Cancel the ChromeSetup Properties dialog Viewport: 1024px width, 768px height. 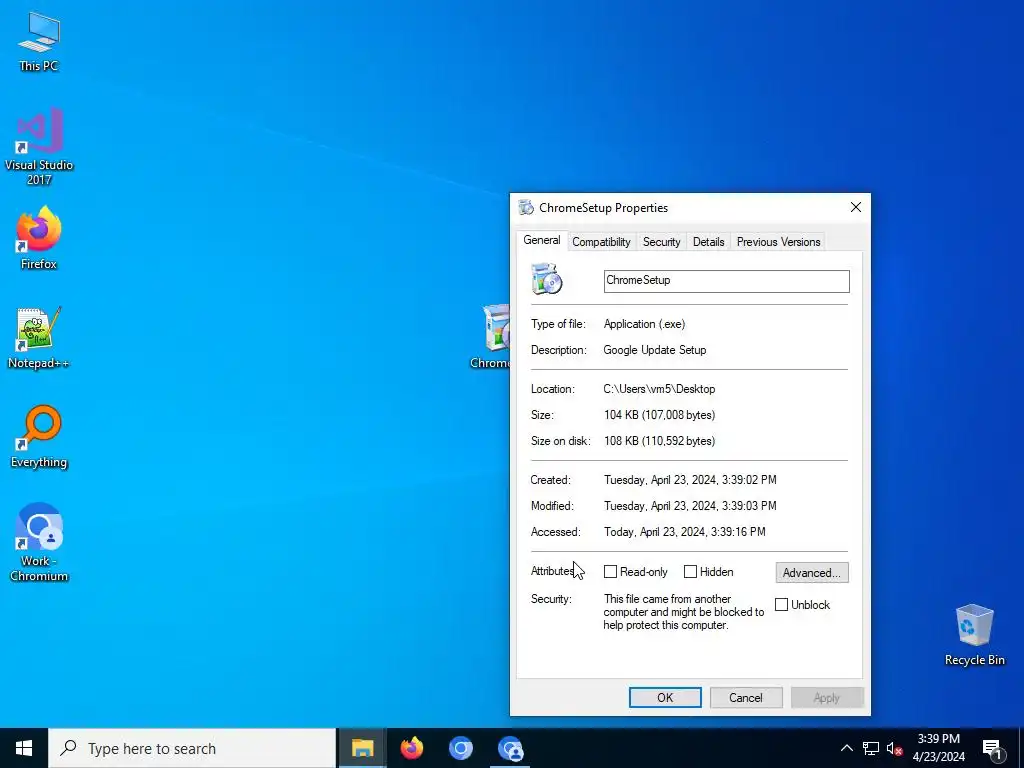pyautogui.click(x=745, y=697)
